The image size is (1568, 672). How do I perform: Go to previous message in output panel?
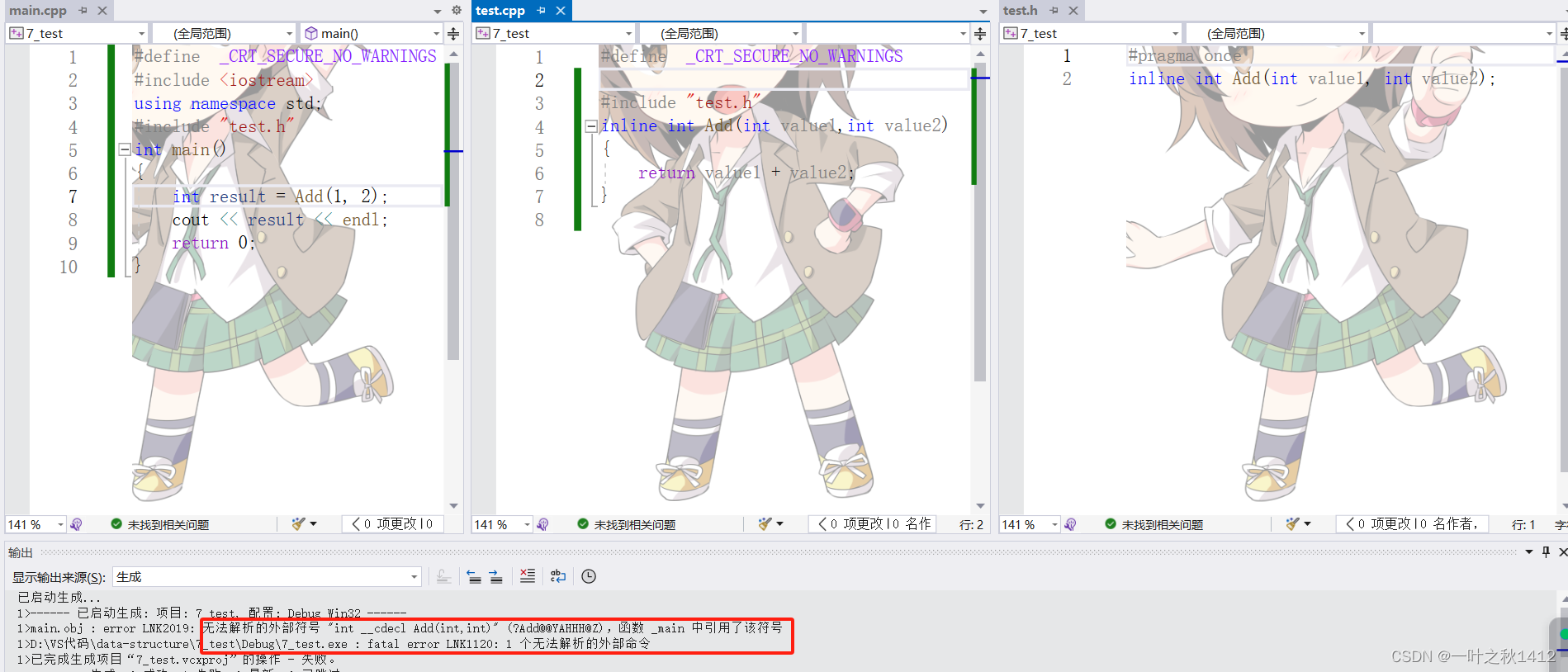pyautogui.click(x=474, y=577)
